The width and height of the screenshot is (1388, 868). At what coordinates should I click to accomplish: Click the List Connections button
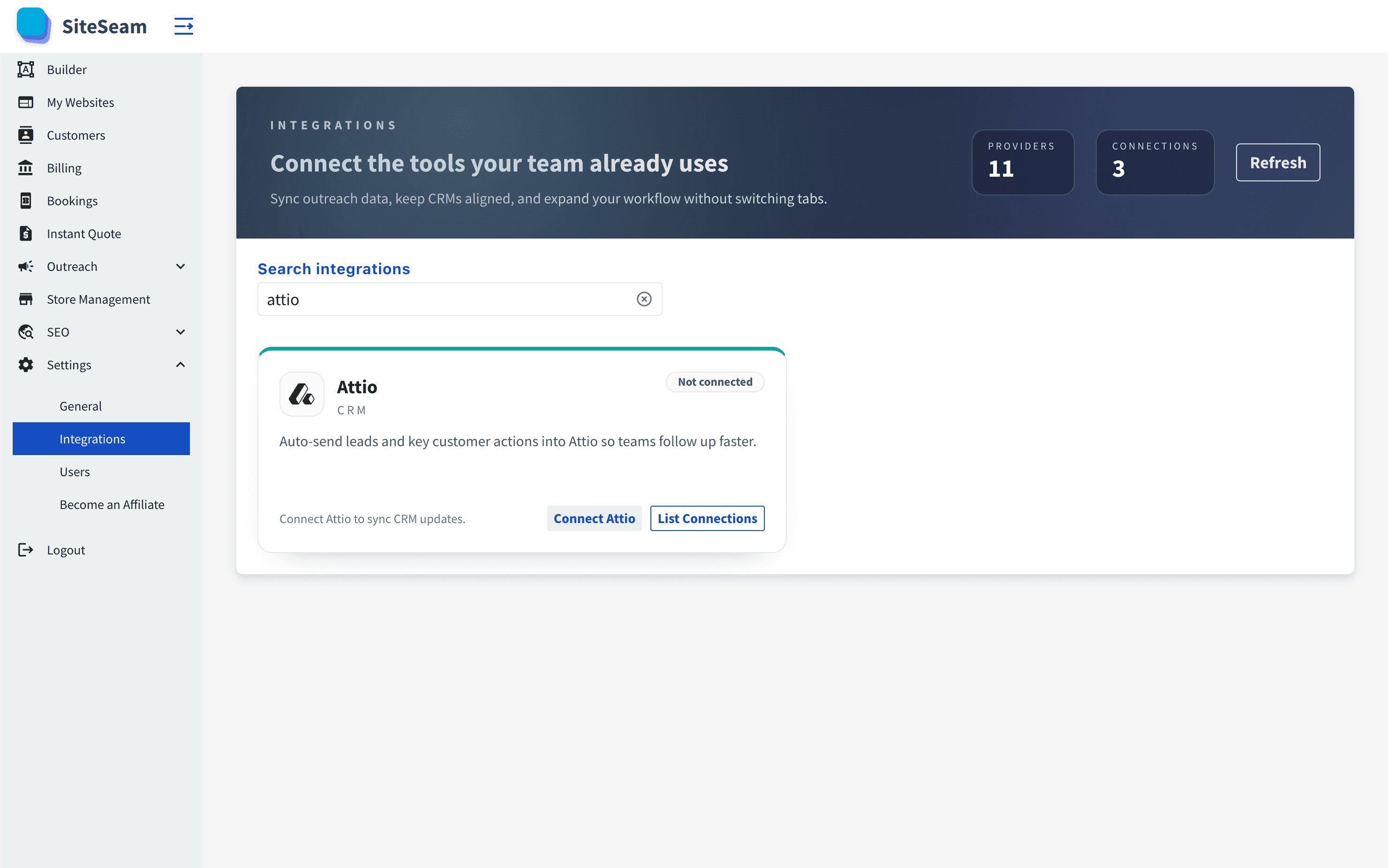tap(707, 518)
